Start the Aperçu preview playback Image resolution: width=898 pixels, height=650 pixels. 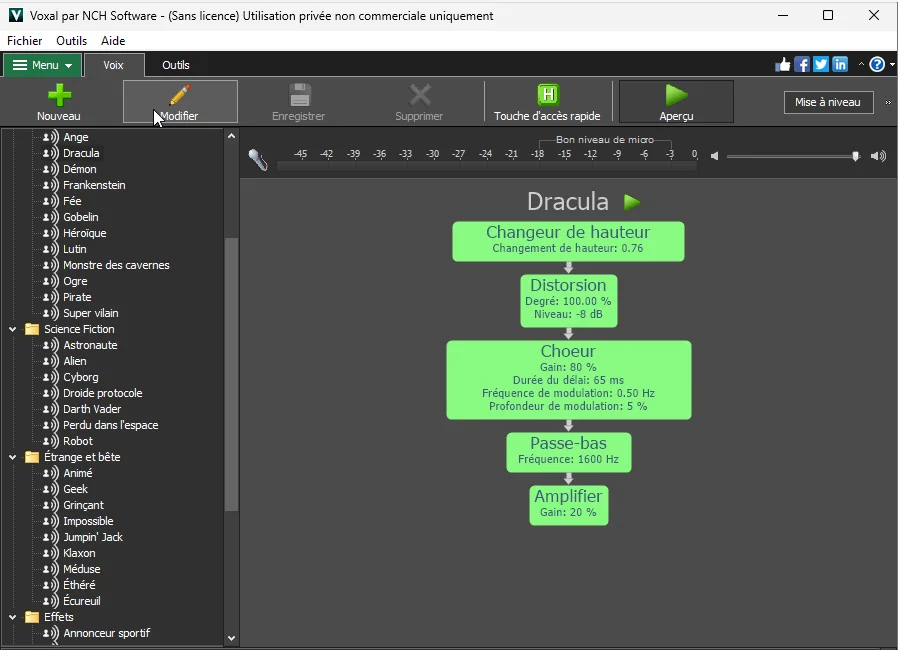[676, 95]
